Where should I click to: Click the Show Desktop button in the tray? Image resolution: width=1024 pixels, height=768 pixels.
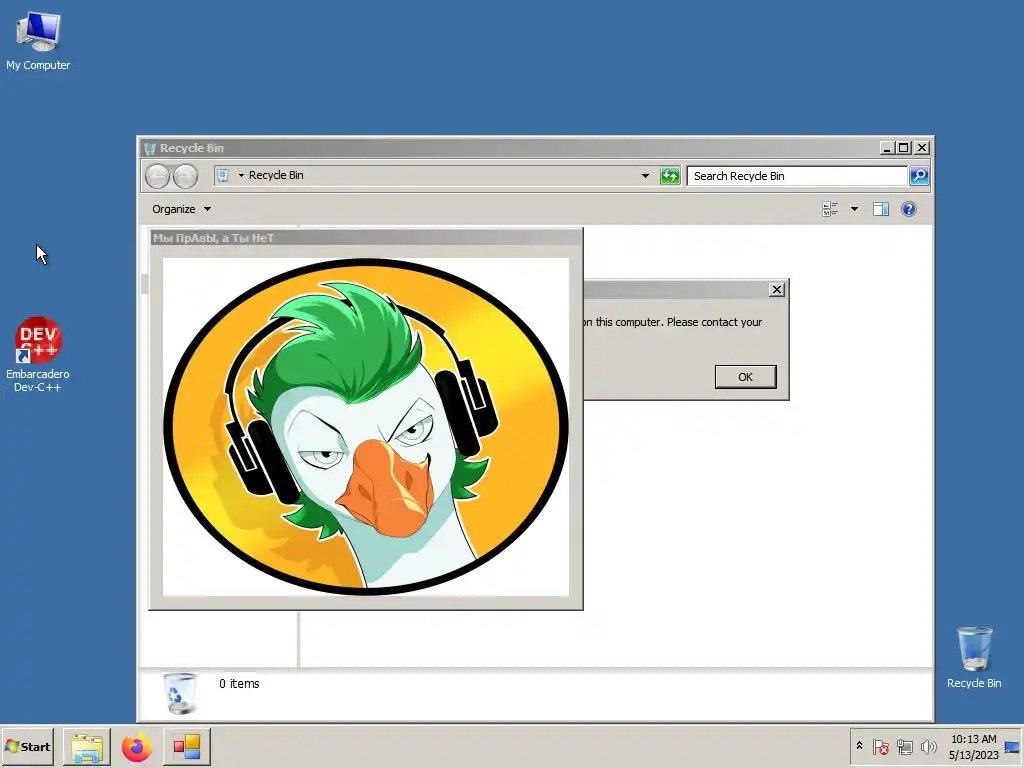(1013, 746)
